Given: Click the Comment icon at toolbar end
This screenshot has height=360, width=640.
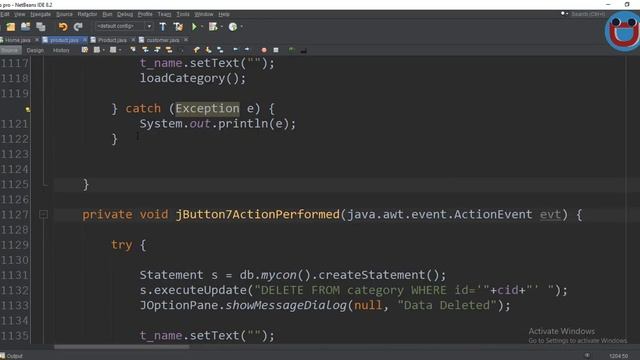Looking at the screenshot, I should click(x=304, y=51).
